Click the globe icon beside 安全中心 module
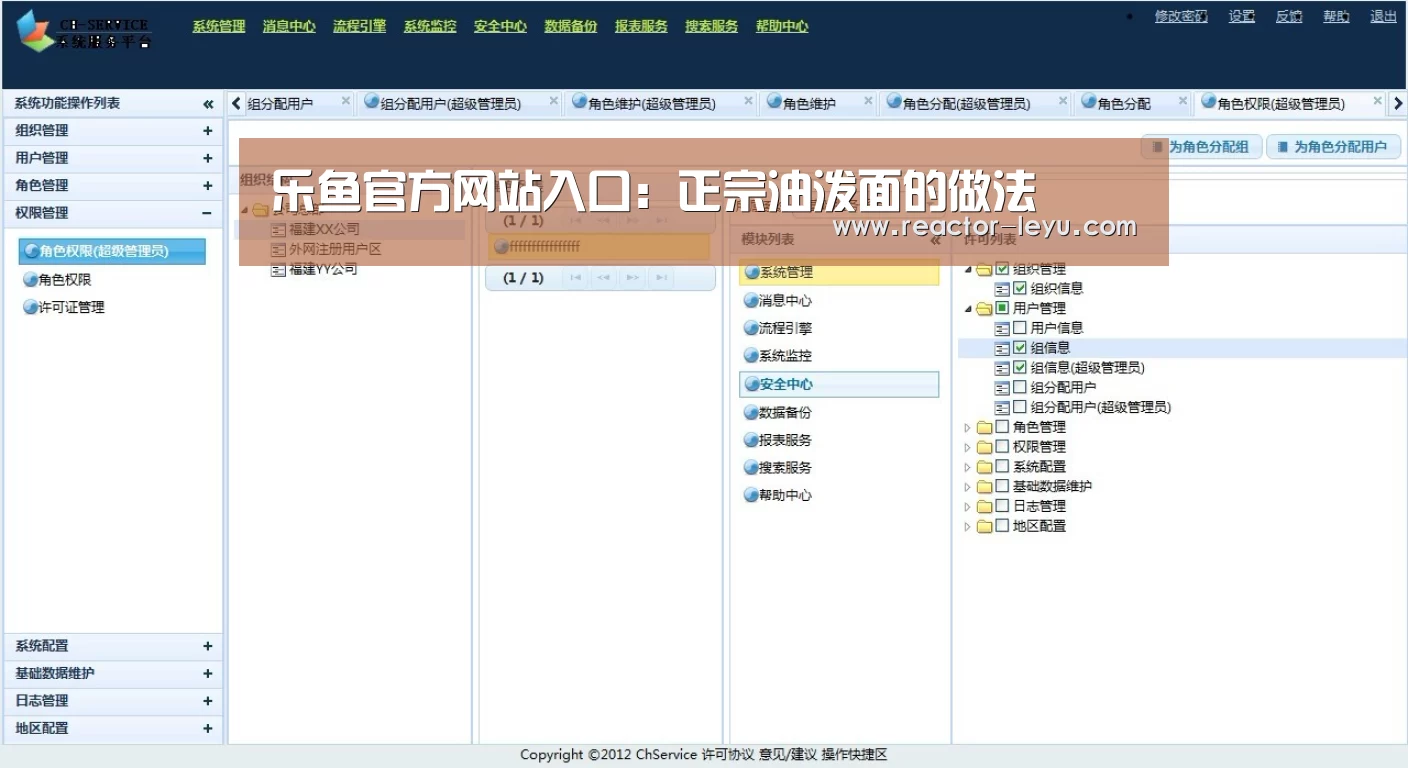 pyautogui.click(x=751, y=384)
